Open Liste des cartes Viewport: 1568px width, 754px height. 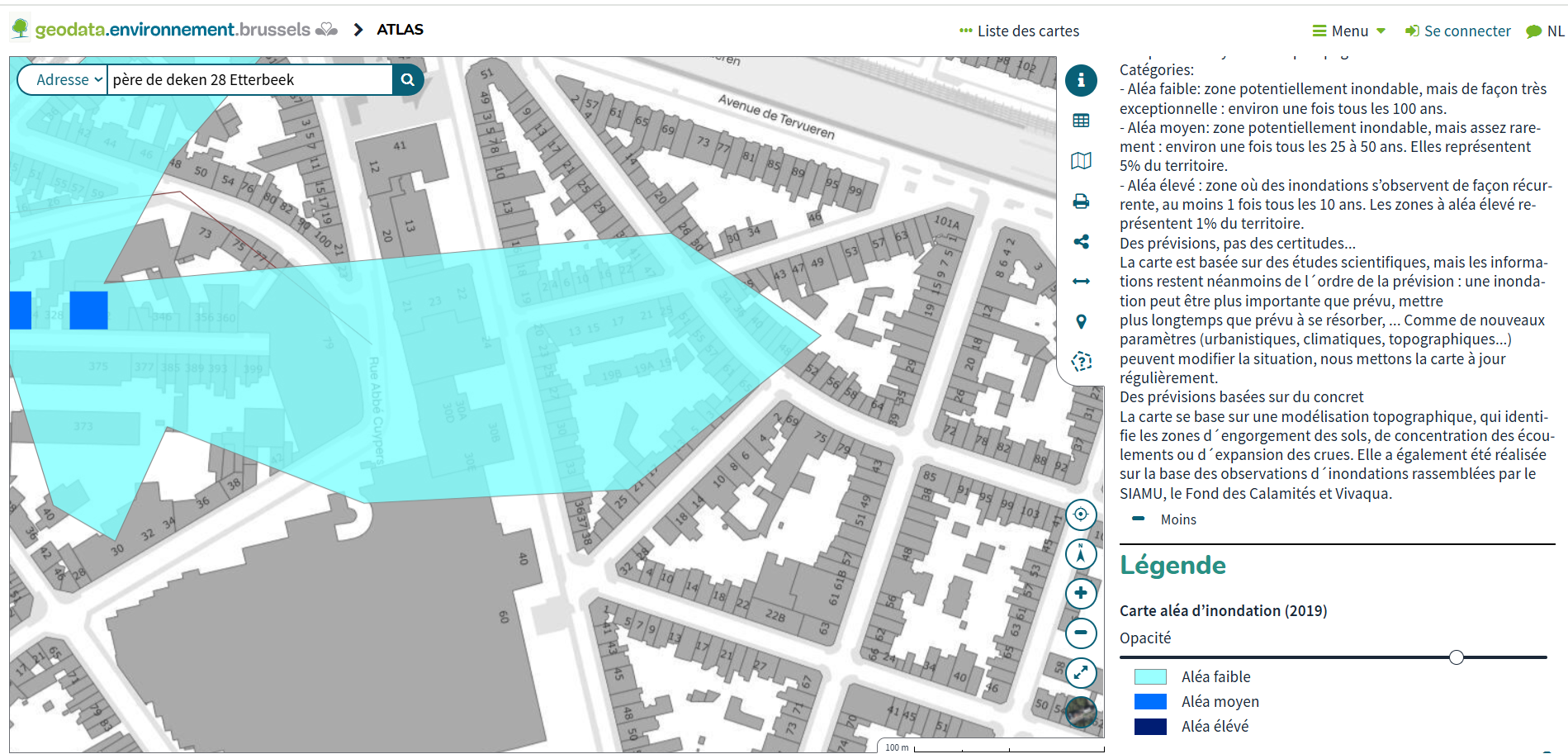pyautogui.click(x=1020, y=31)
